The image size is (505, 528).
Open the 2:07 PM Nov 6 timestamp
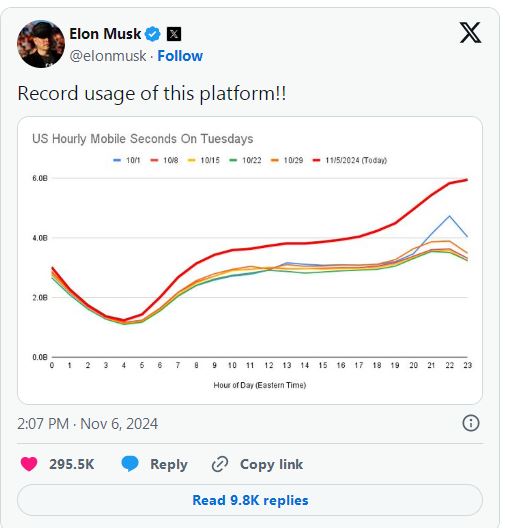[88, 424]
